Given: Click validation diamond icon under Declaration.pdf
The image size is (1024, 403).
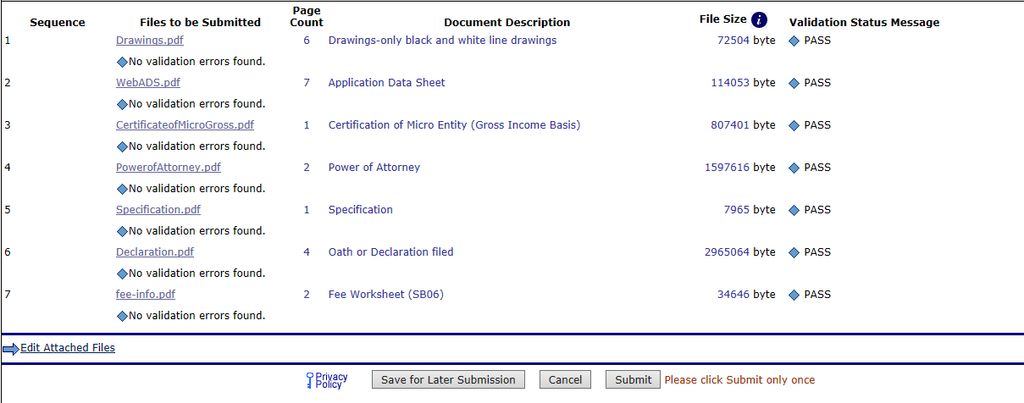Looking at the screenshot, I should [122, 274].
